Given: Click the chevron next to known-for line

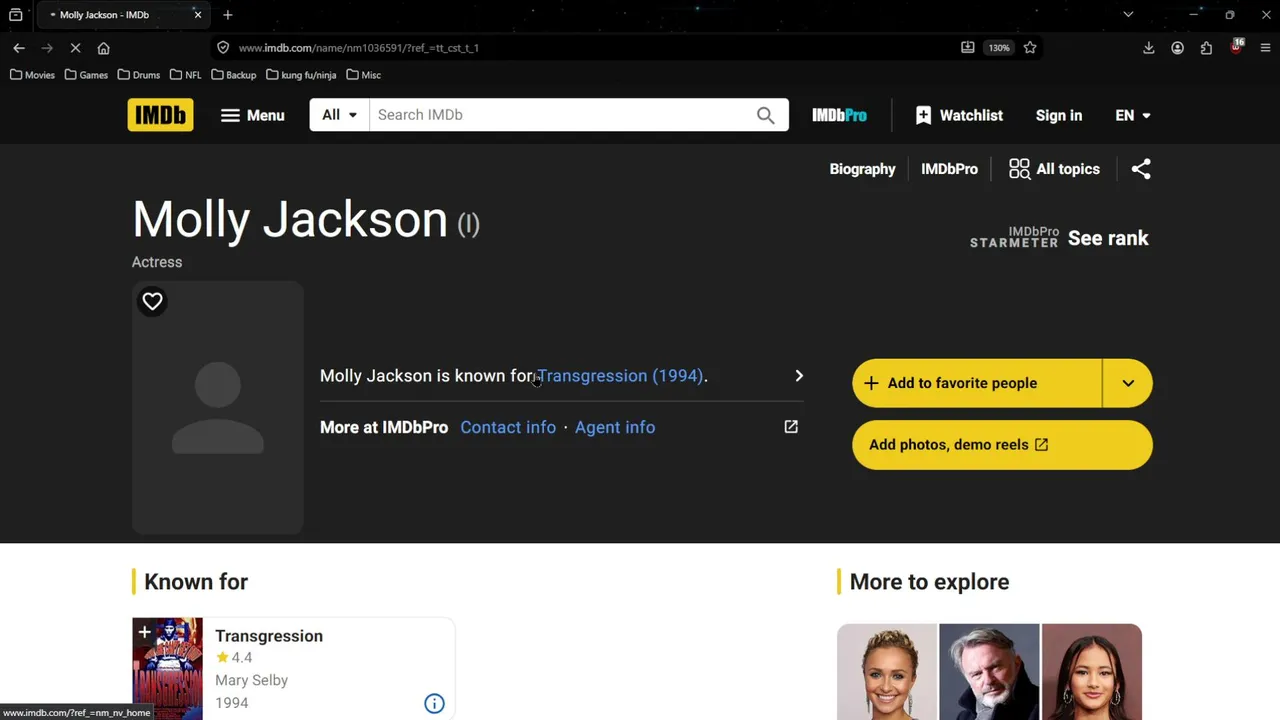Looking at the screenshot, I should (x=798, y=376).
